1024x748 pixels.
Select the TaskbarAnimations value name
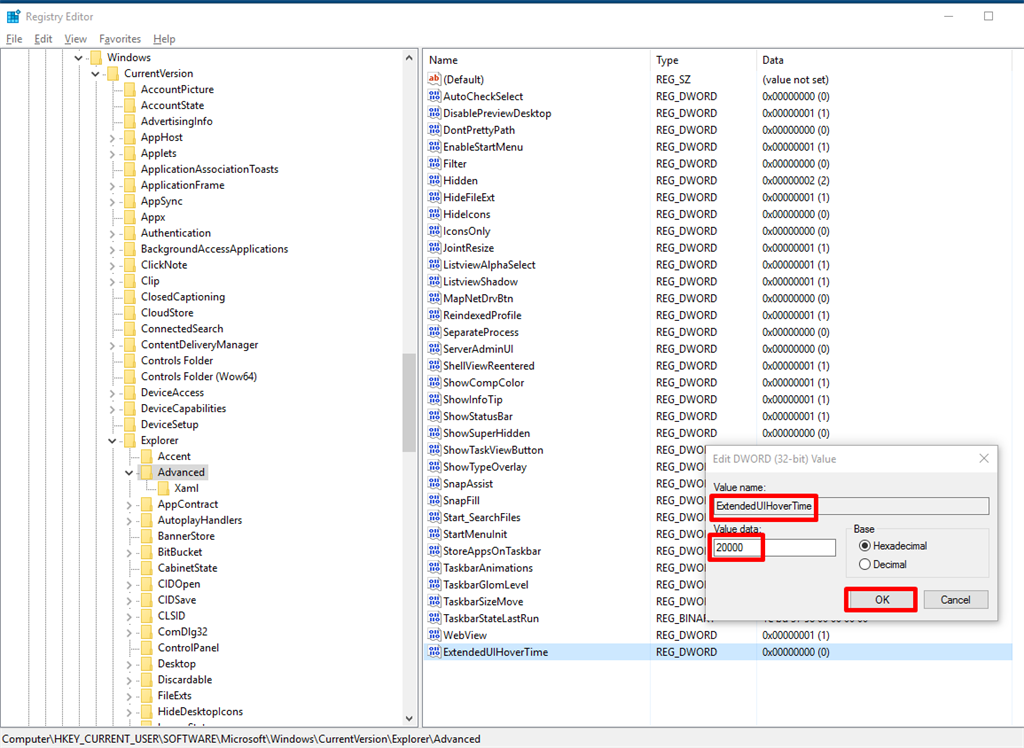tap(488, 568)
